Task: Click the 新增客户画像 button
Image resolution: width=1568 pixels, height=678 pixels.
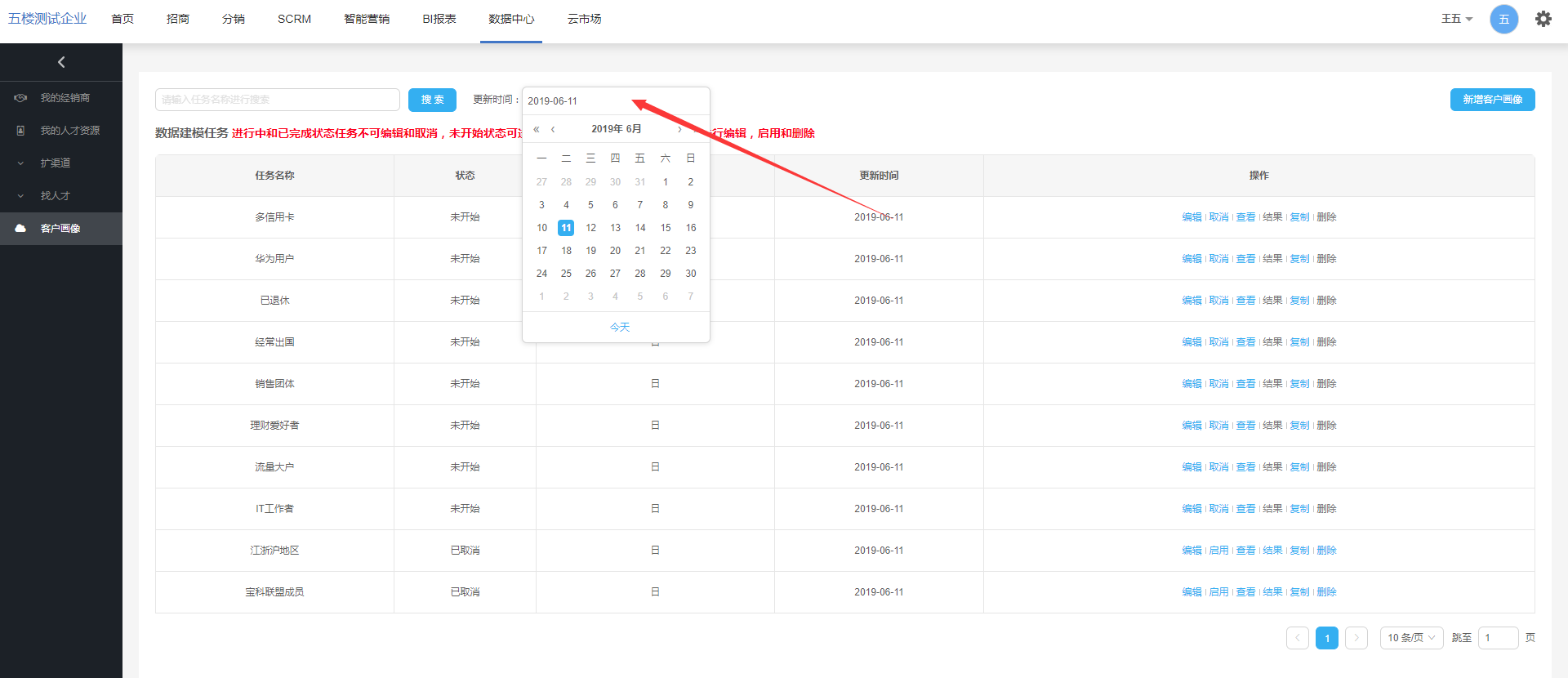Action: coord(1492,100)
